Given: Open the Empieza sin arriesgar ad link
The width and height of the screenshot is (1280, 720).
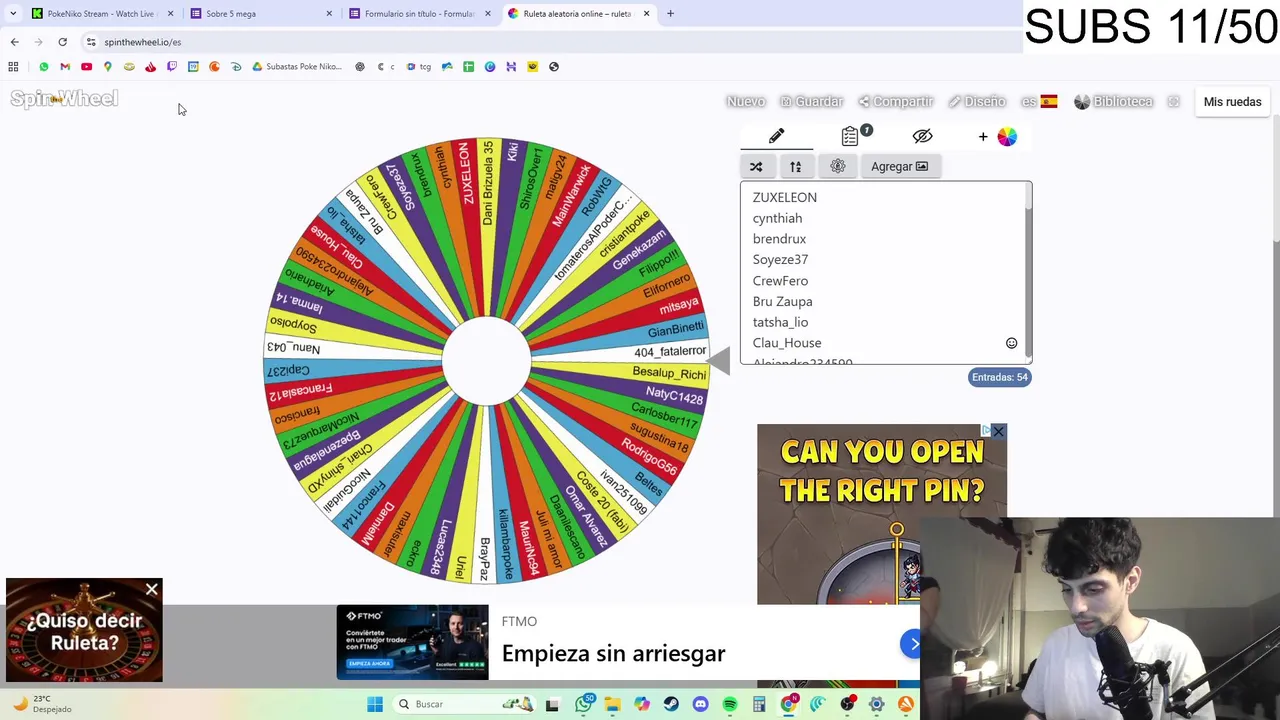Looking at the screenshot, I should 613,654.
